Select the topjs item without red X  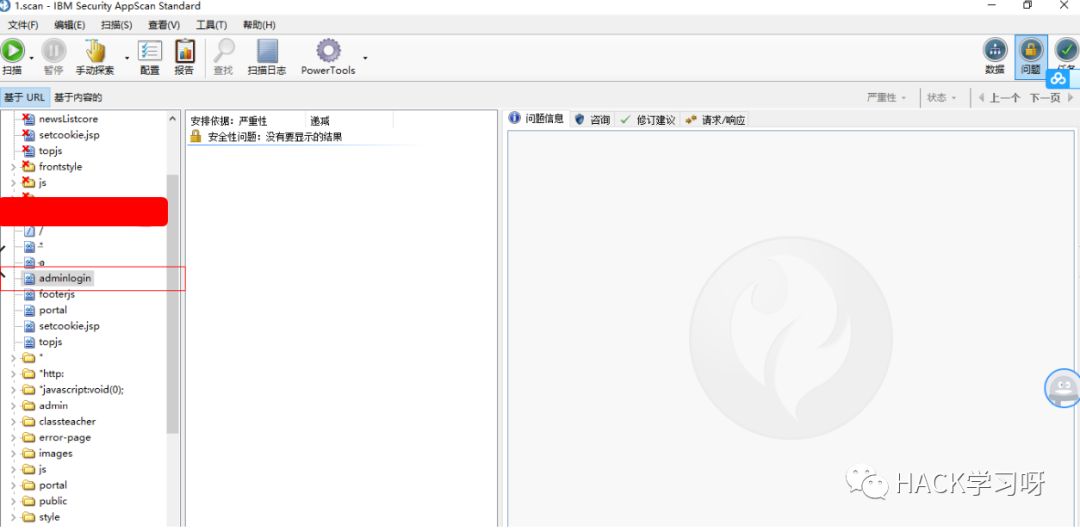point(50,342)
